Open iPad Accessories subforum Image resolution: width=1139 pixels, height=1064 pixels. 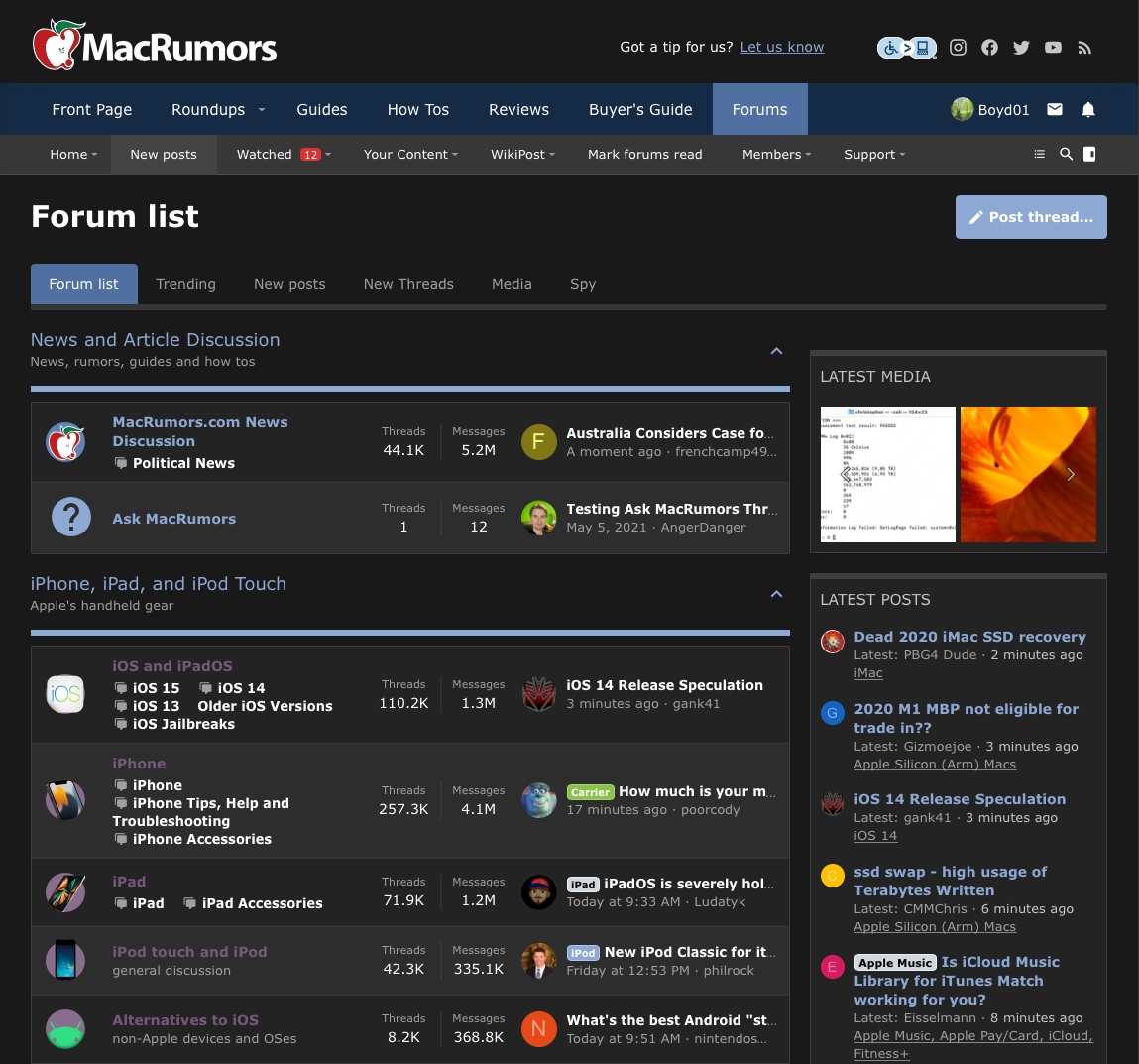point(262,902)
